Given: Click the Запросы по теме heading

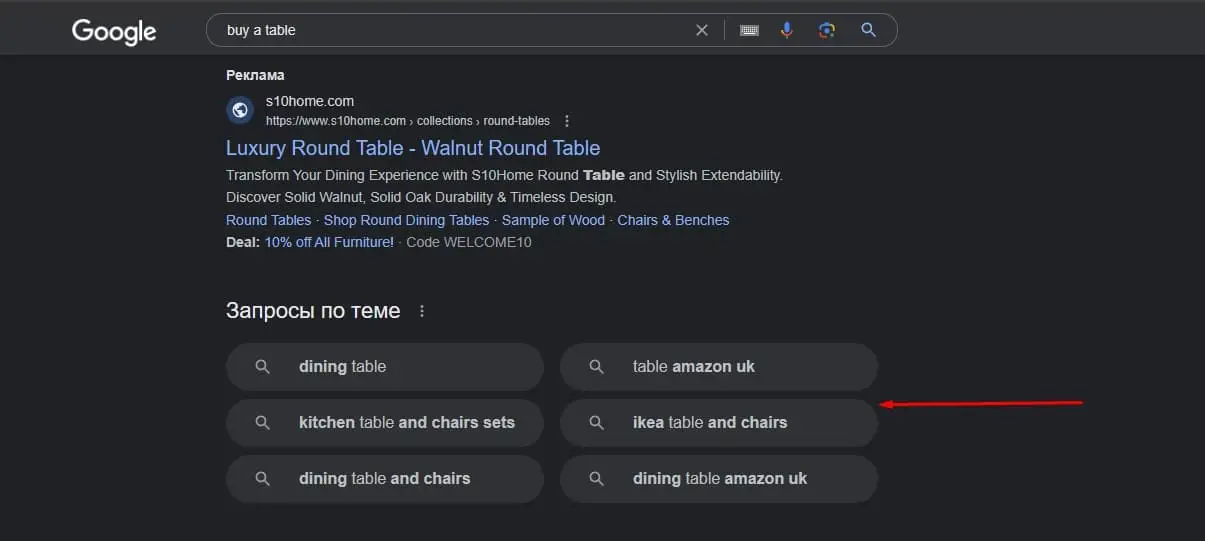Looking at the screenshot, I should point(313,311).
